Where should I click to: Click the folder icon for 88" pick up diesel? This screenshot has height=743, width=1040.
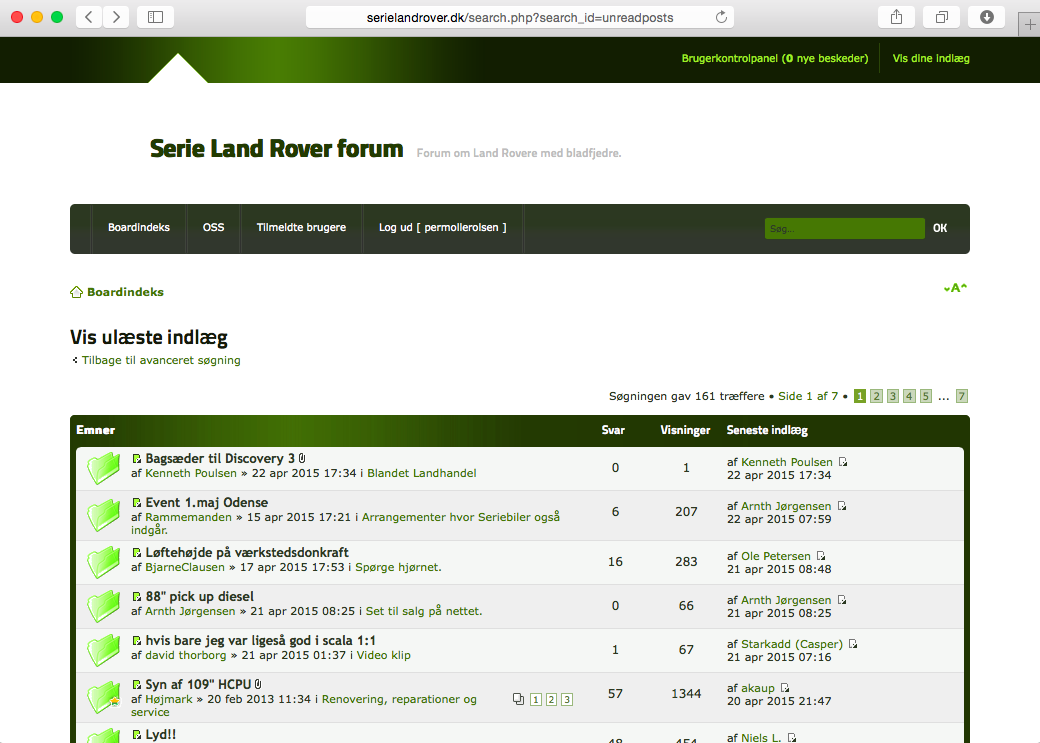click(103, 606)
